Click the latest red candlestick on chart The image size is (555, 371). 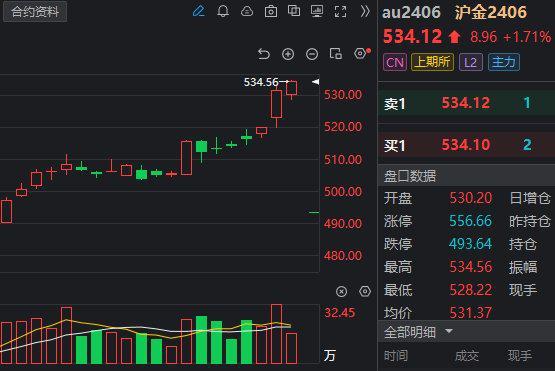(x=292, y=89)
